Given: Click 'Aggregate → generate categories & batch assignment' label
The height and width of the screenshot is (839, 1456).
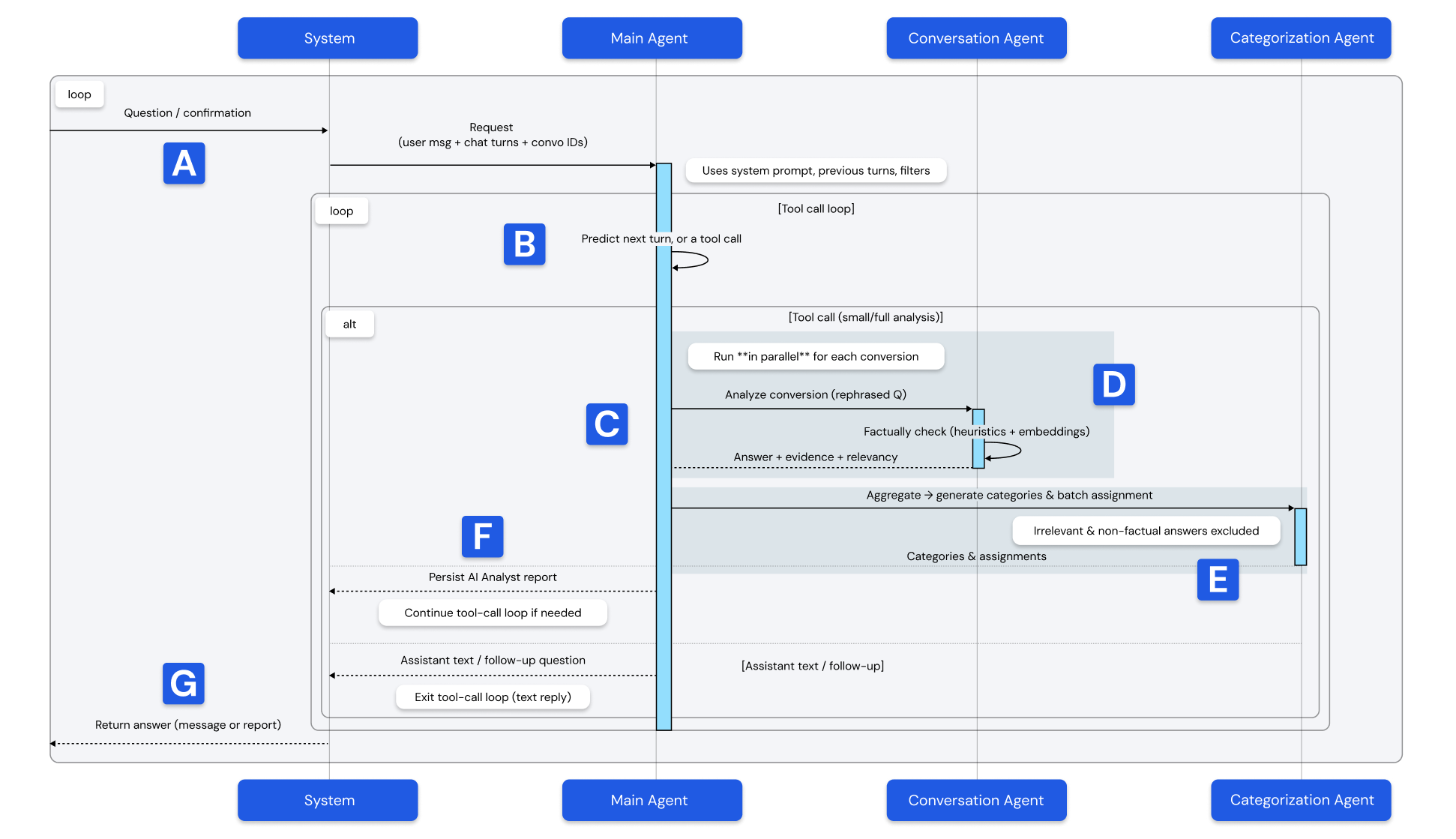Looking at the screenshot, I should (x=1009, y=496).
